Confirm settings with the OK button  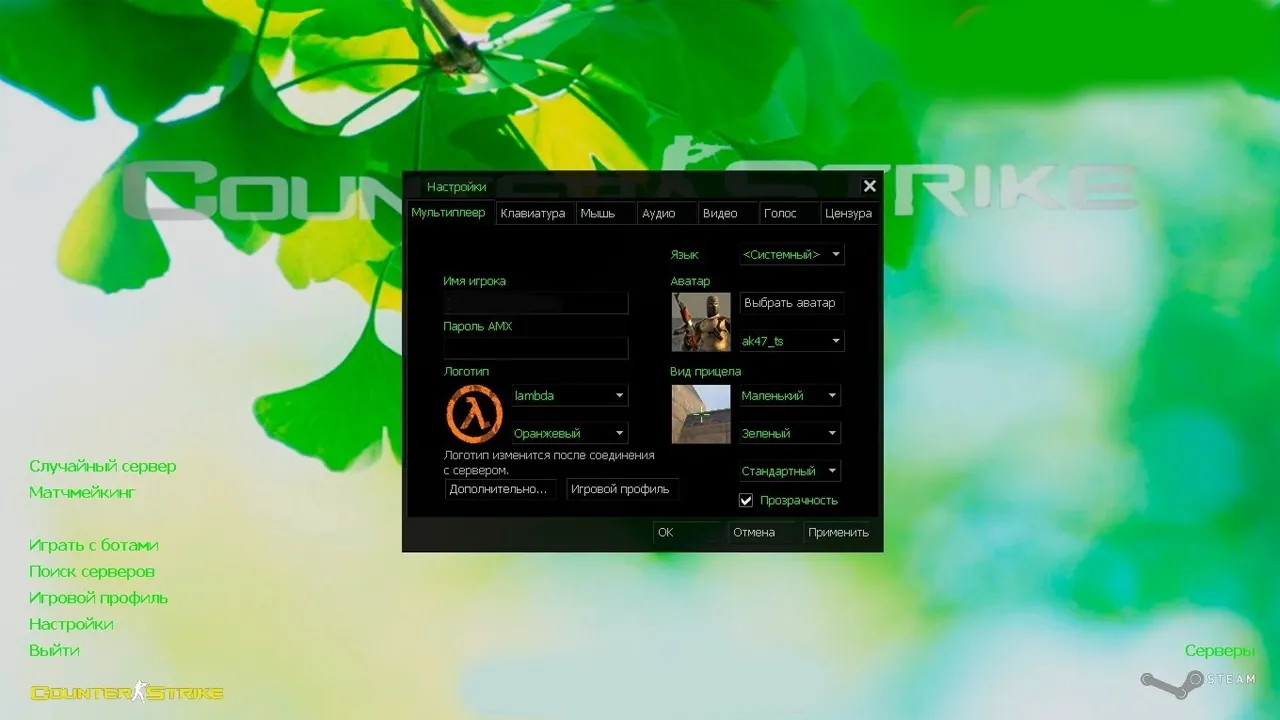point(687,532)
